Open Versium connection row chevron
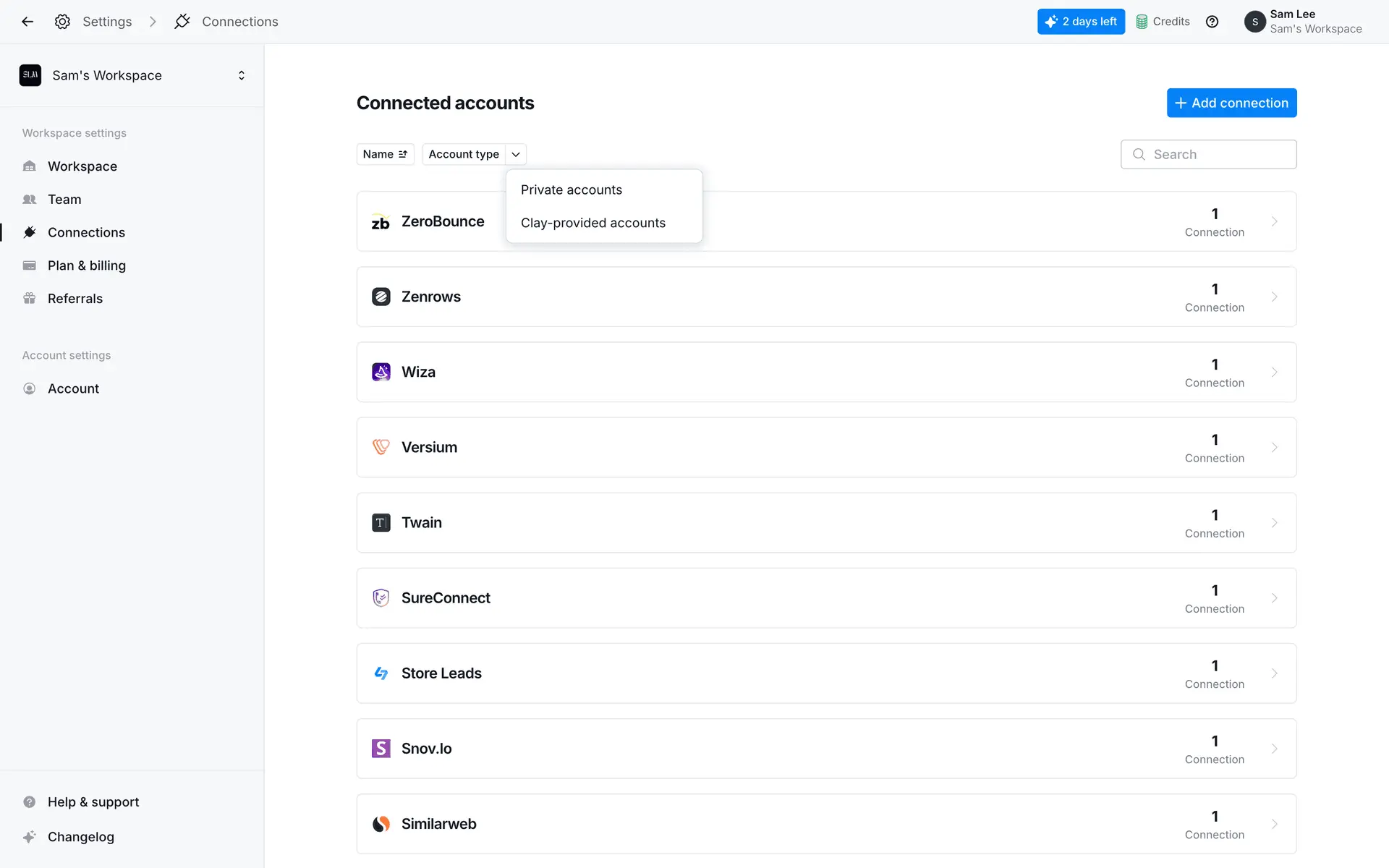 point(1274,447)
